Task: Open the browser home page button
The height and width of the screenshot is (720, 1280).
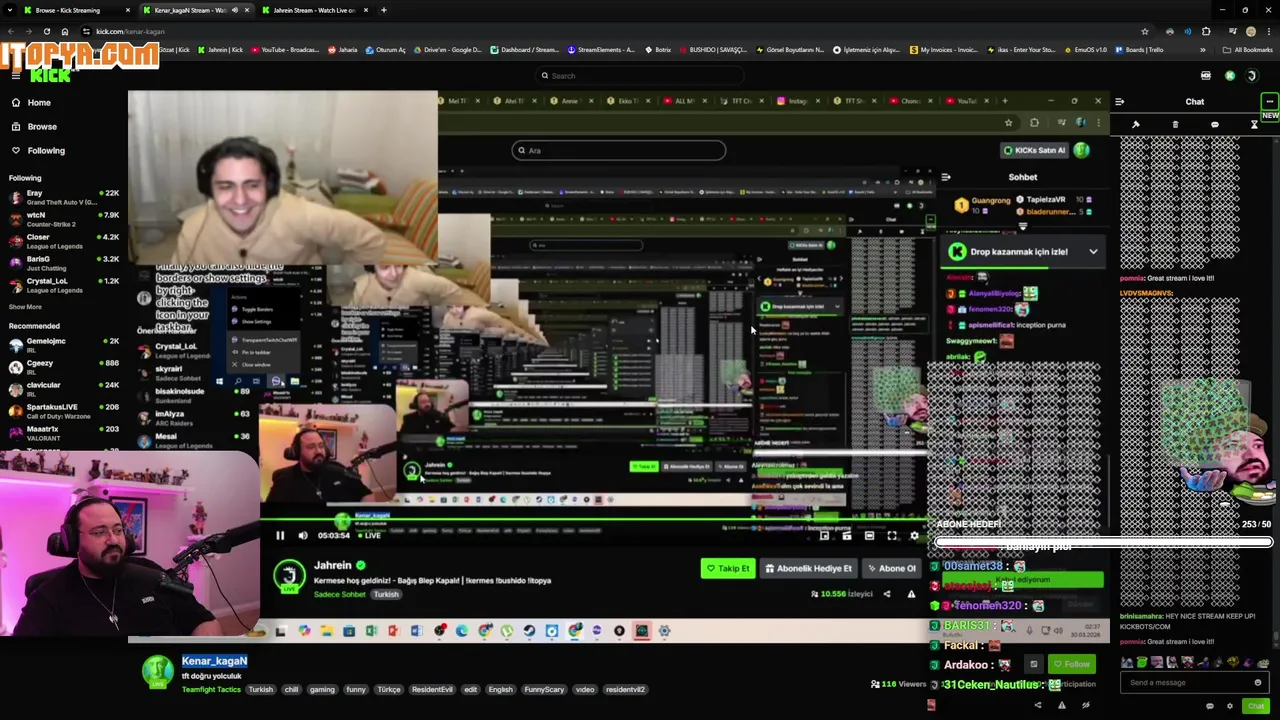Action: [x=65, y=31]
